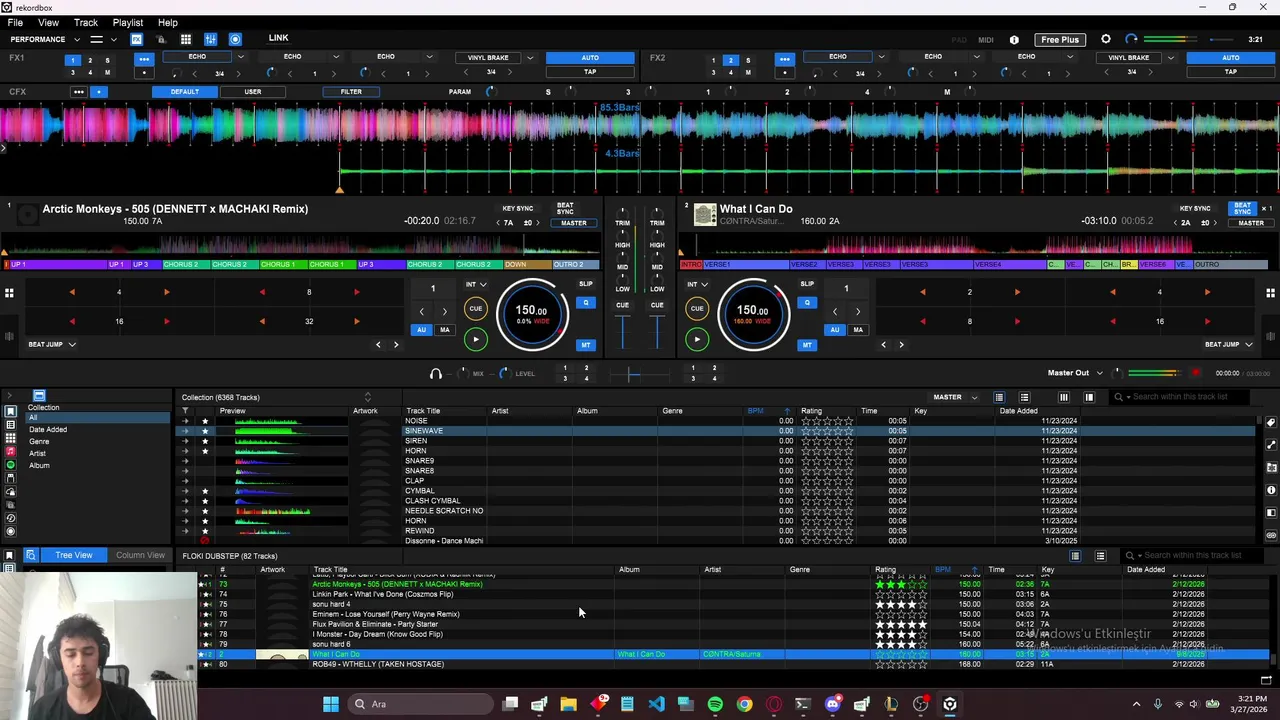The image size is (1280, 720).
Task: Expand first ECHO effect dropdown in FX1
Action: (243, 57)
